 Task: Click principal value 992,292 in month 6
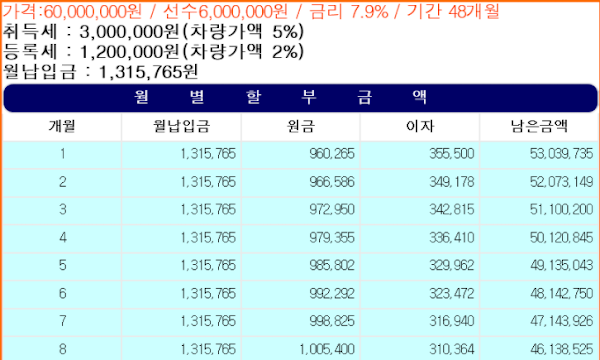point(332,294)
